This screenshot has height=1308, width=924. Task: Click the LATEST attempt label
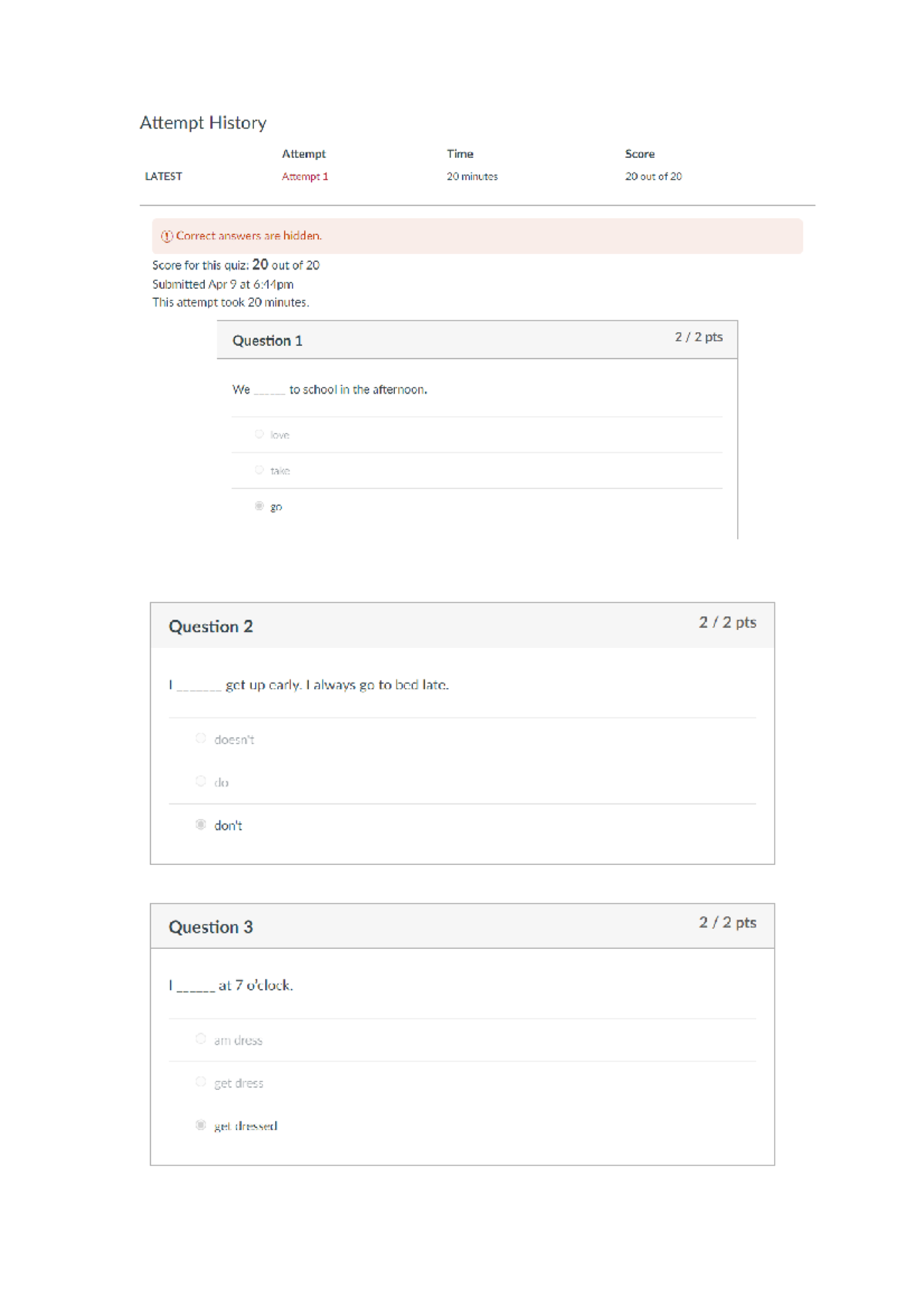point(163,176)
